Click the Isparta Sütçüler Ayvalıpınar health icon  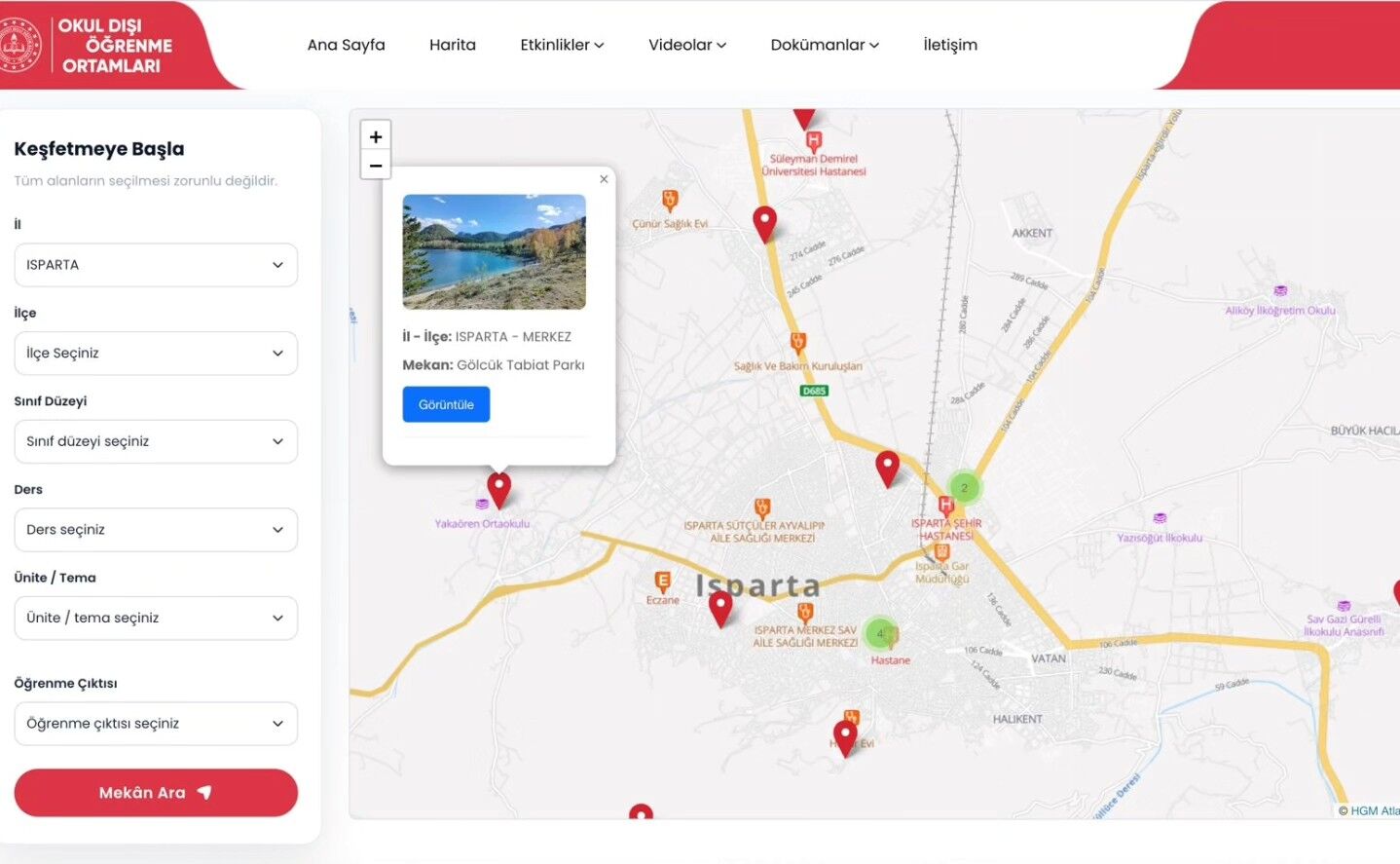pos(762,507)
